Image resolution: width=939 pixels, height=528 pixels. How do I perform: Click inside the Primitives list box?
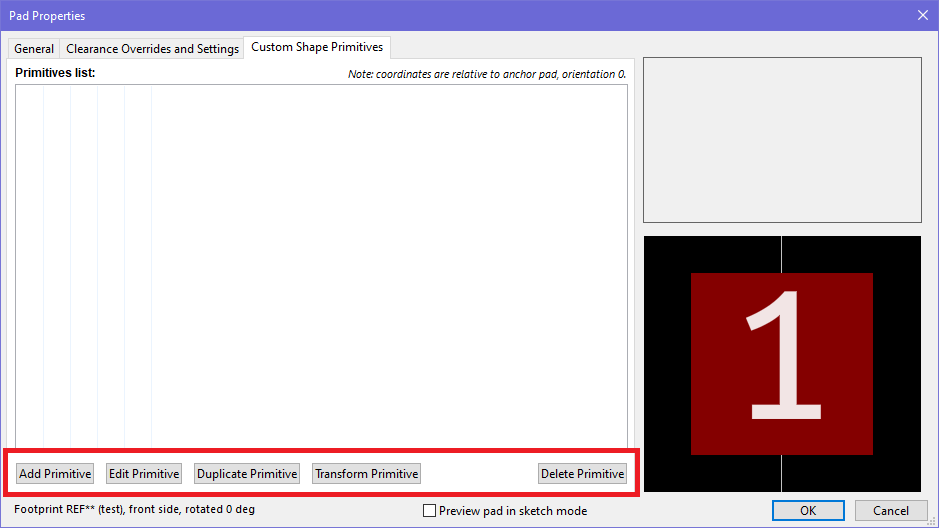(322, 266)
